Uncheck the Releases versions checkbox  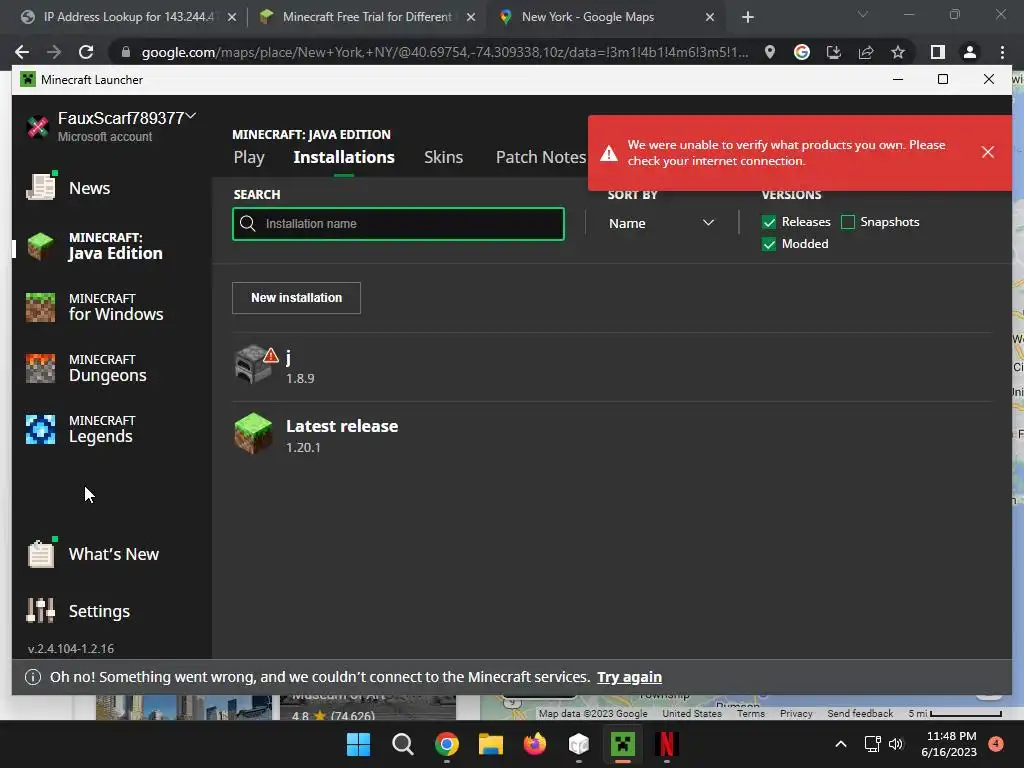(x=769, y=222)
